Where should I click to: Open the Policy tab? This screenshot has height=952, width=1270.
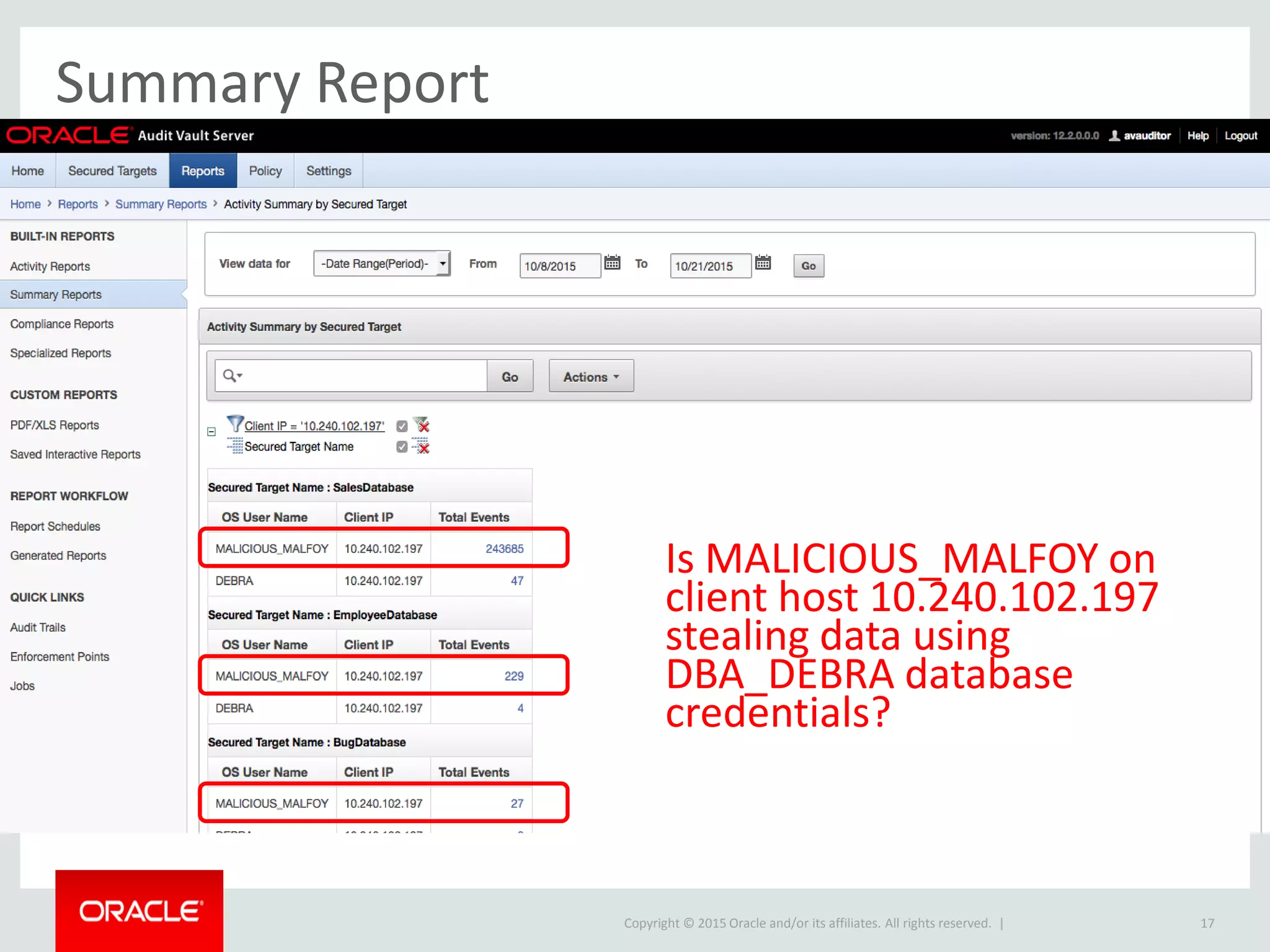[x=265, y=170]
